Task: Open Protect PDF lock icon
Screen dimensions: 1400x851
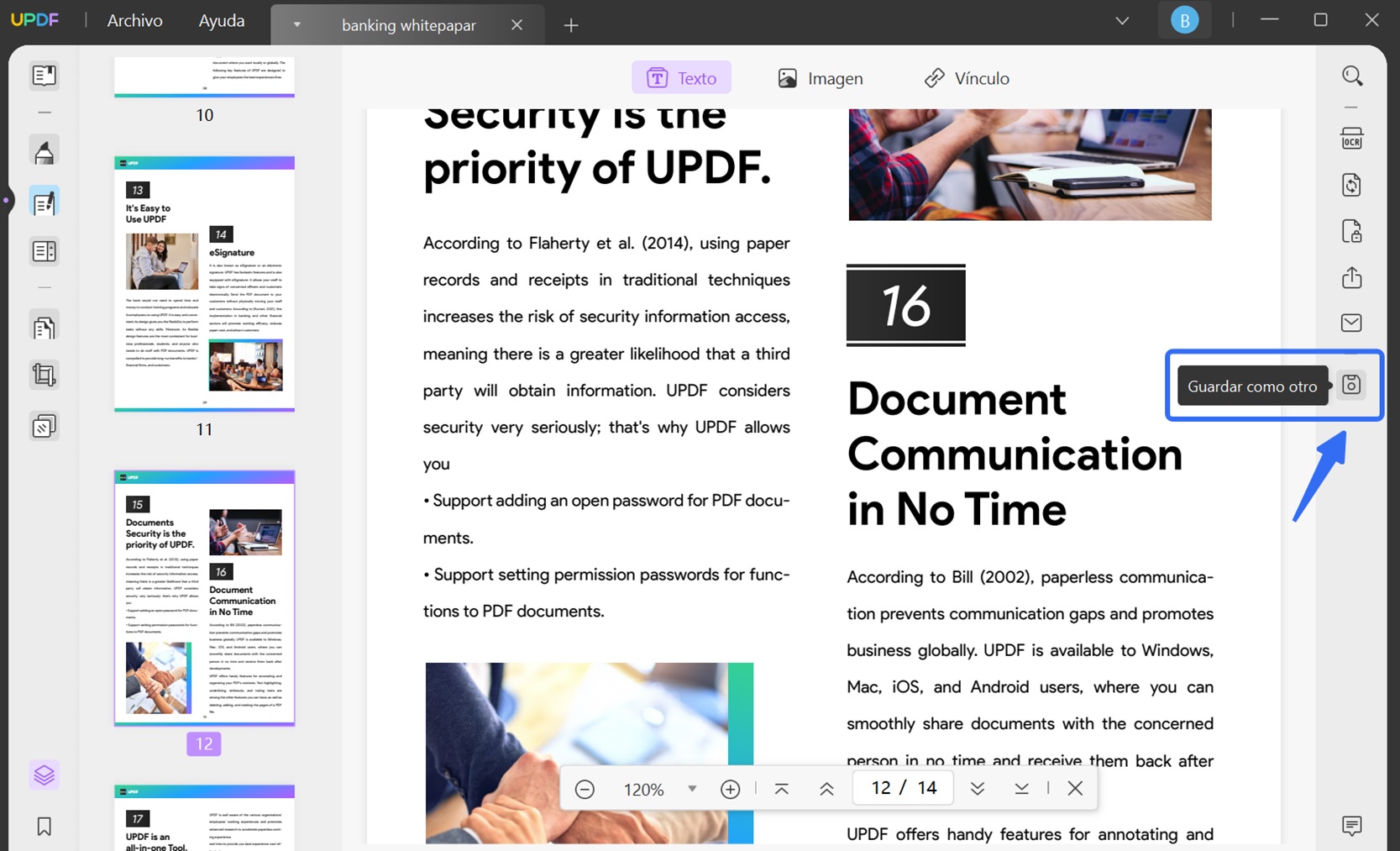Action: coord(1351,231)
